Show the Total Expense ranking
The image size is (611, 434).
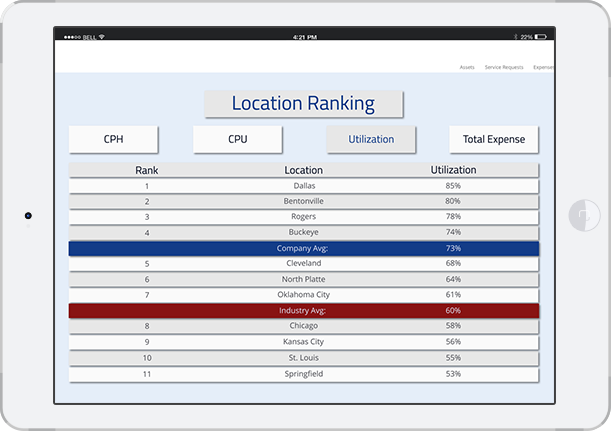click(x=494, y=139)
